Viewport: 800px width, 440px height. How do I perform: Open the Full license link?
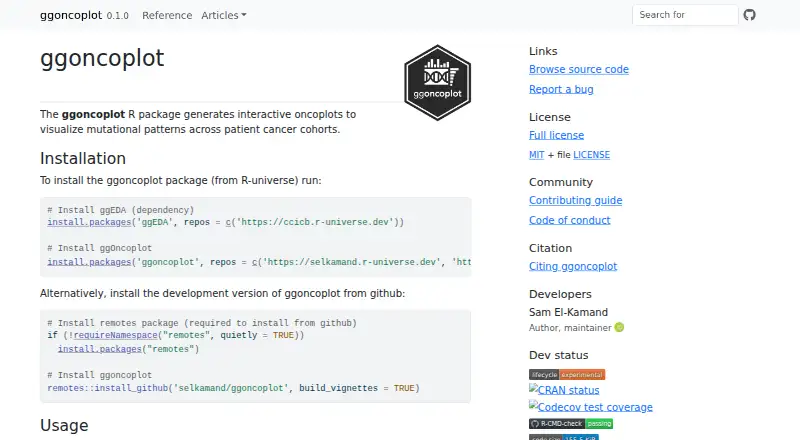point(556,135)
